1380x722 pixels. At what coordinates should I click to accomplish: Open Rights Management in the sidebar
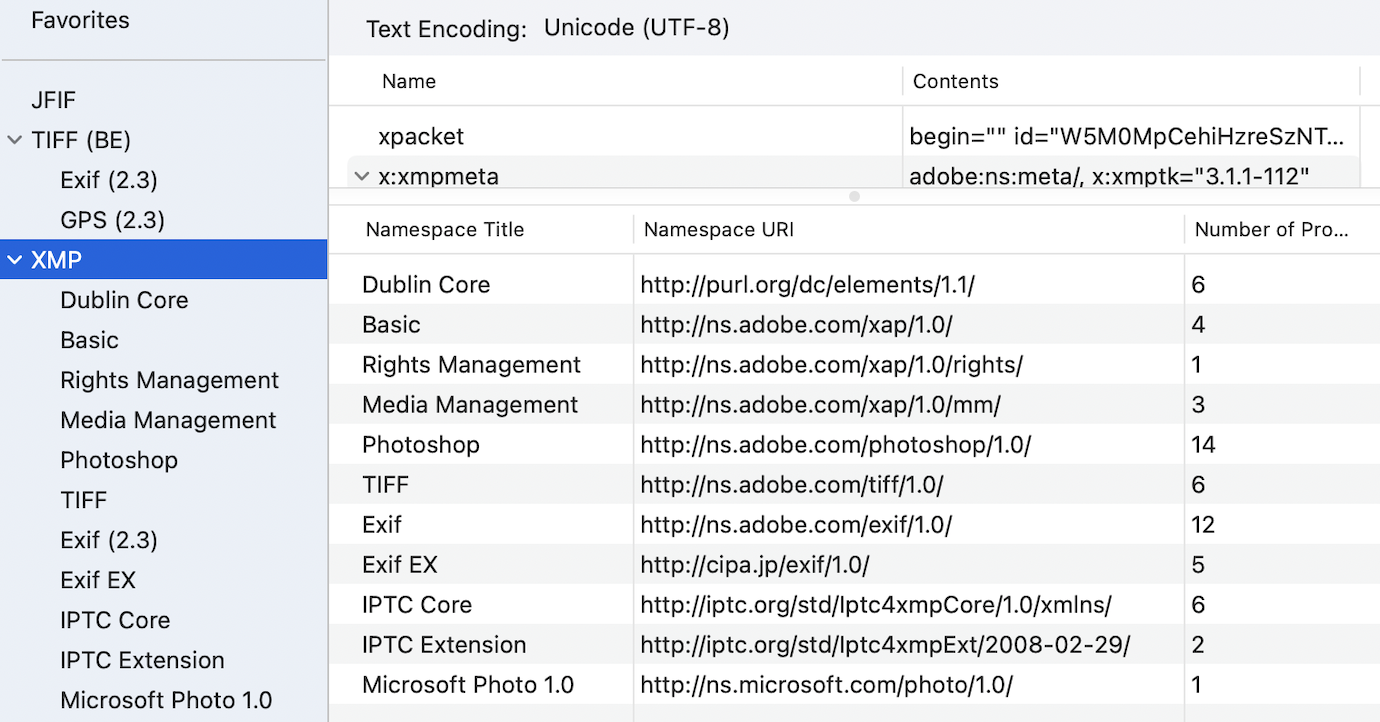click(x=169, y=380)
